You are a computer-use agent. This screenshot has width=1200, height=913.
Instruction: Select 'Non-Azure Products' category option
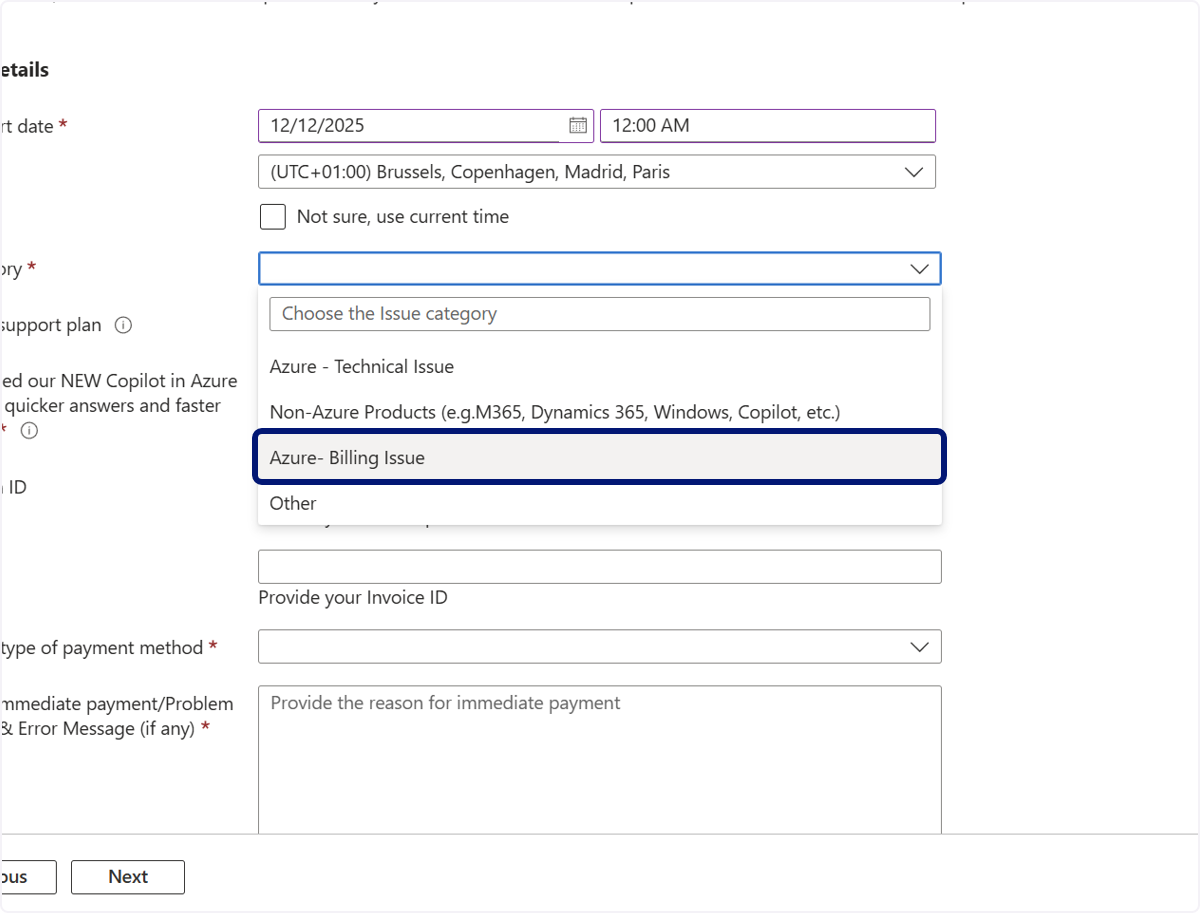click(x=600, y=412)
